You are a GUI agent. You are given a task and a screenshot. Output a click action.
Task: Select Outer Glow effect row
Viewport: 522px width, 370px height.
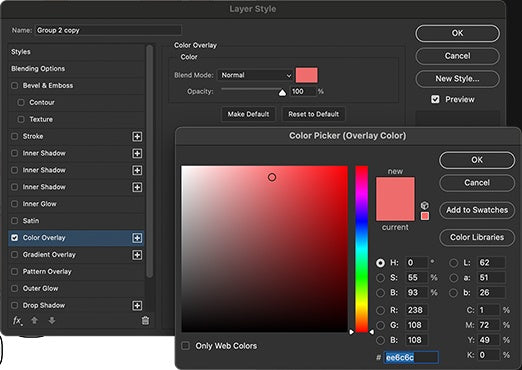[76, 288]
